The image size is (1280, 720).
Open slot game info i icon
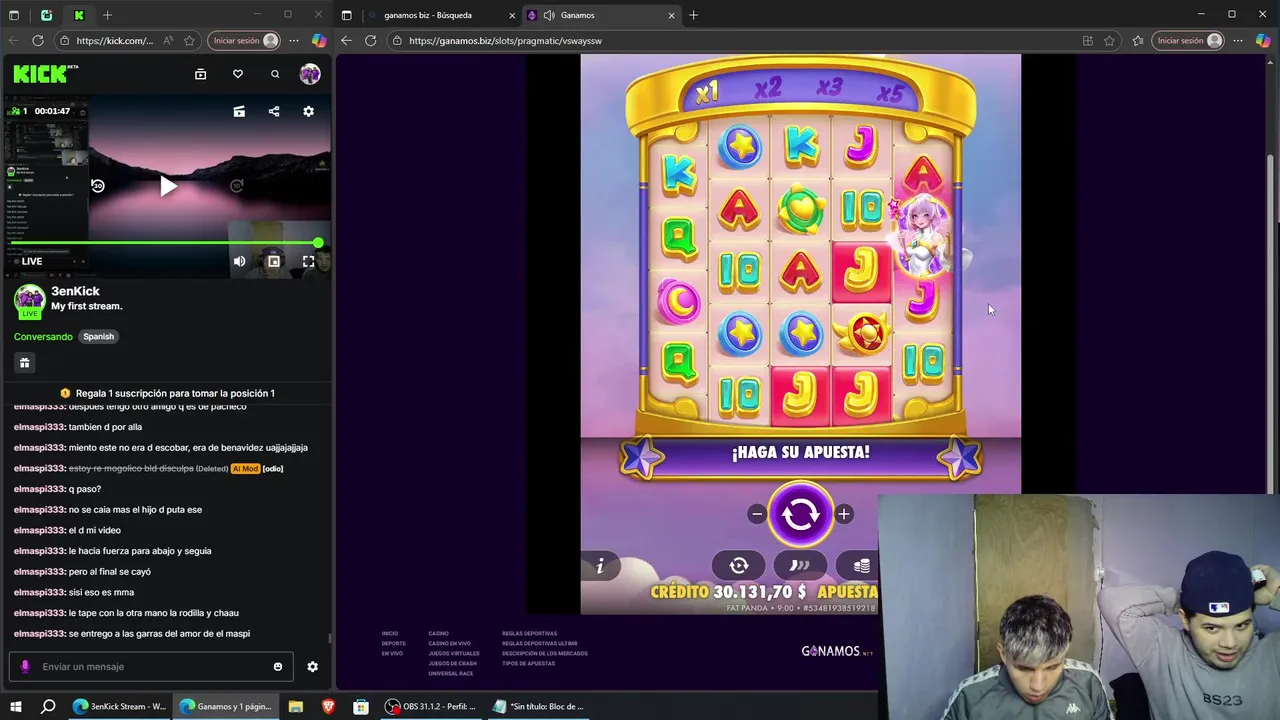tap(600, 566)
